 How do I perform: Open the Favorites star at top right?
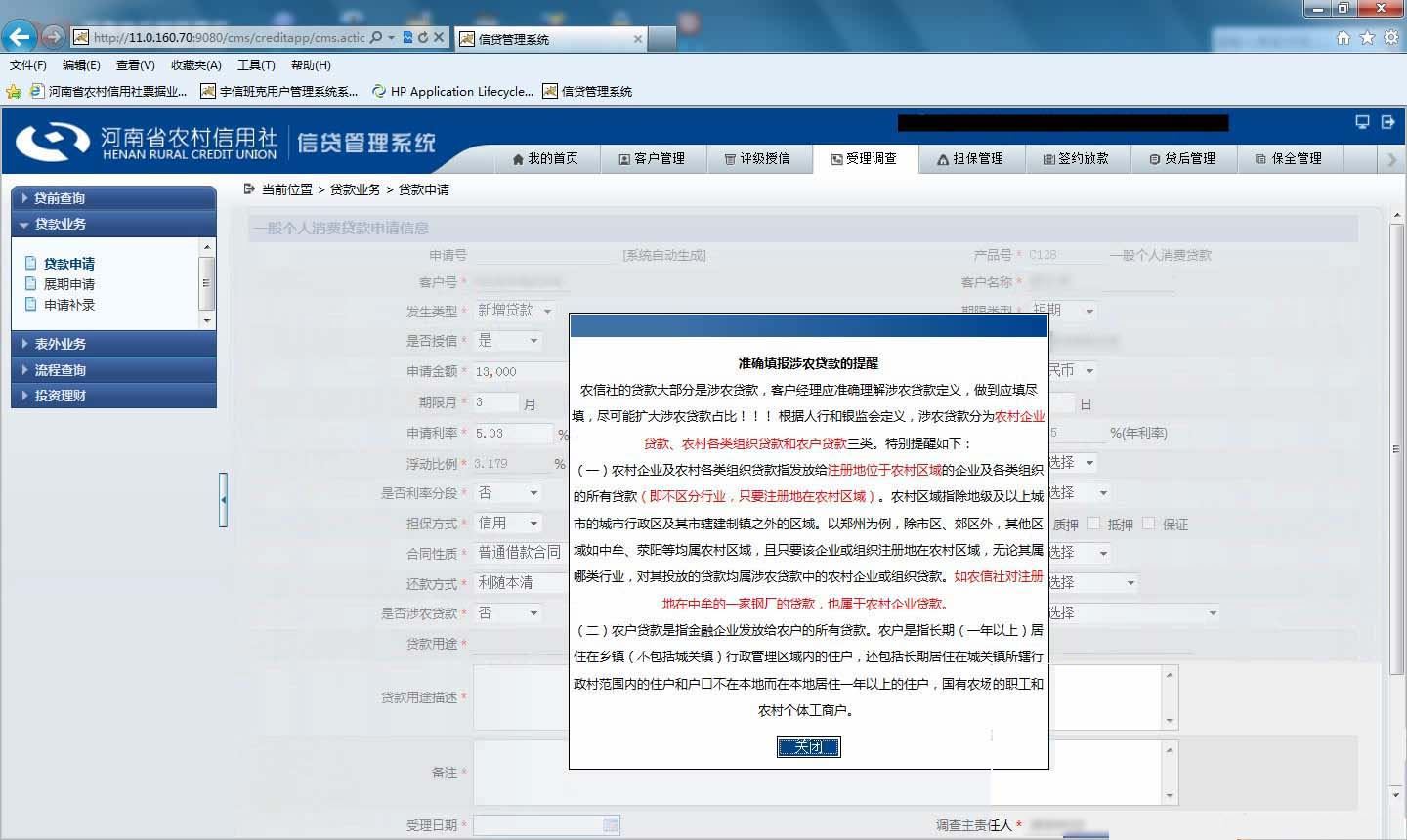coord(1367,37)
